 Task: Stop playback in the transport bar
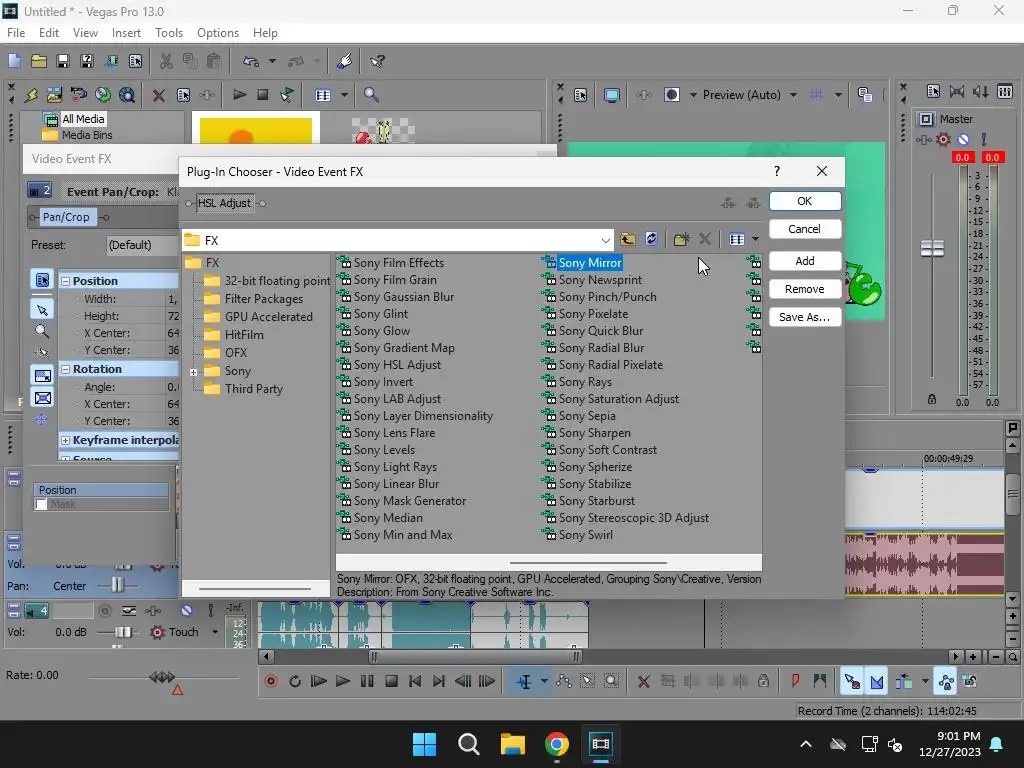(391, 681)
